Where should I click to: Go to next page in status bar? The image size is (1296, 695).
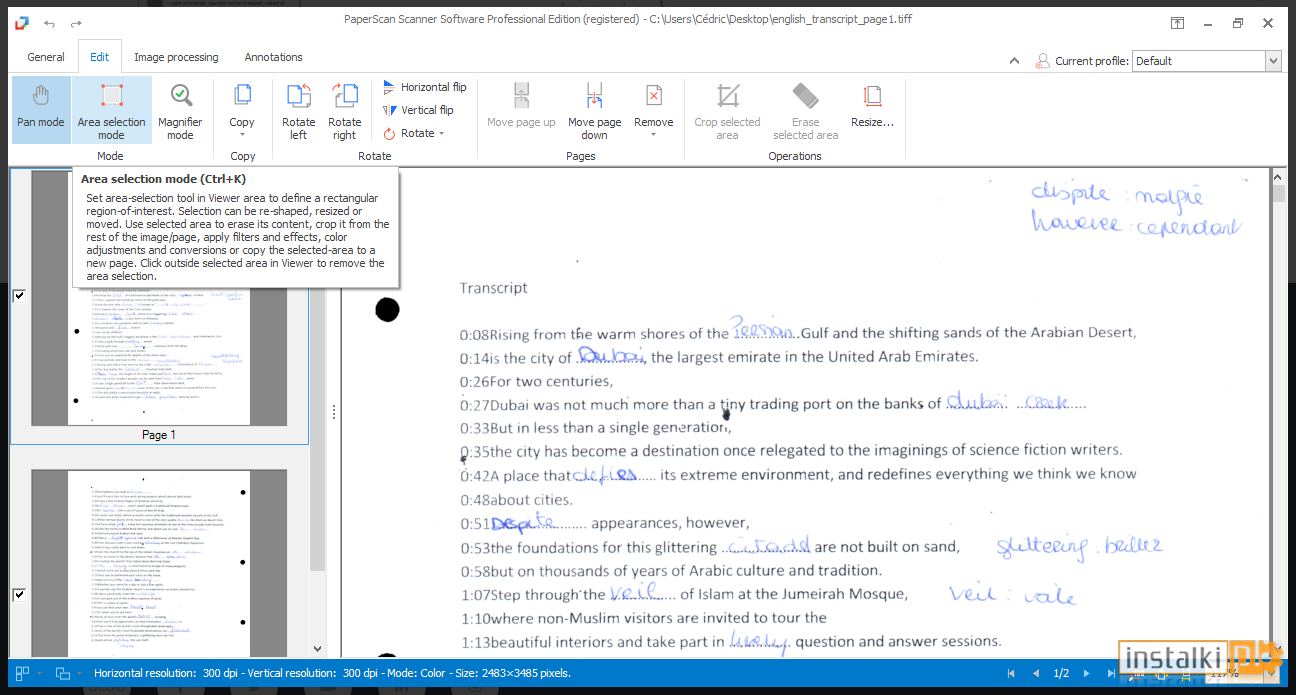coord(1089,674)
